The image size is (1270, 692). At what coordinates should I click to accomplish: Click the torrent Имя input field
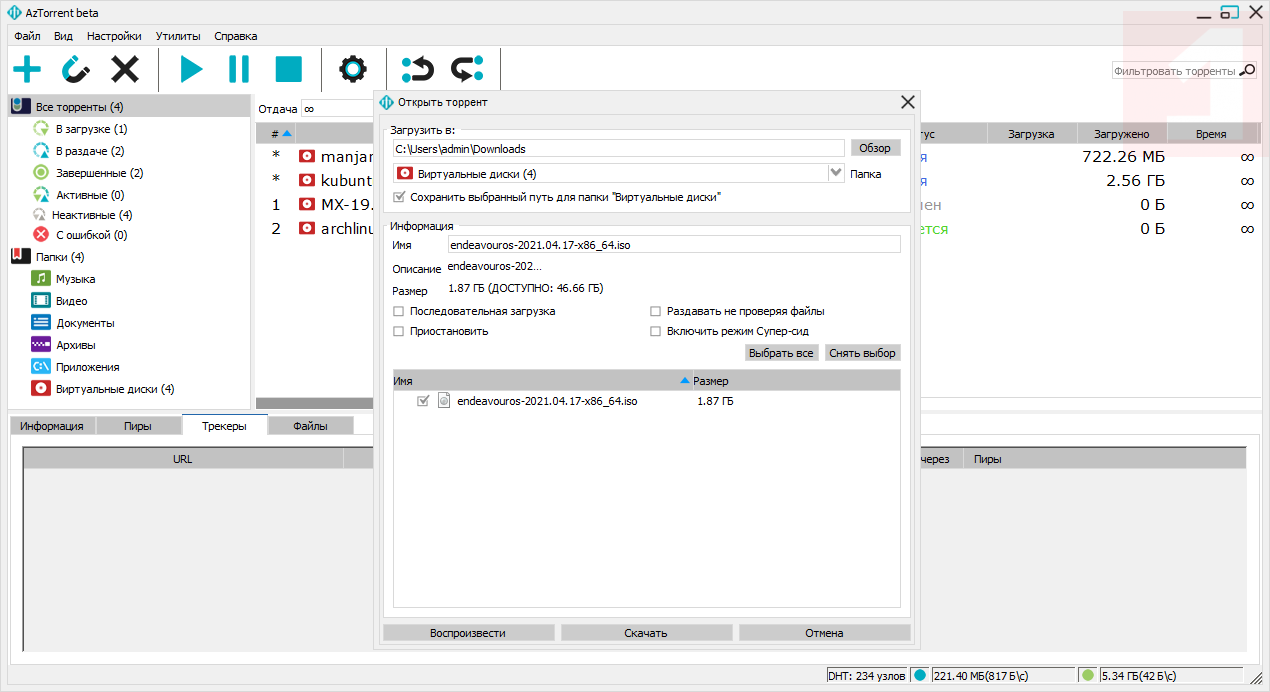[x=674, y=245]
